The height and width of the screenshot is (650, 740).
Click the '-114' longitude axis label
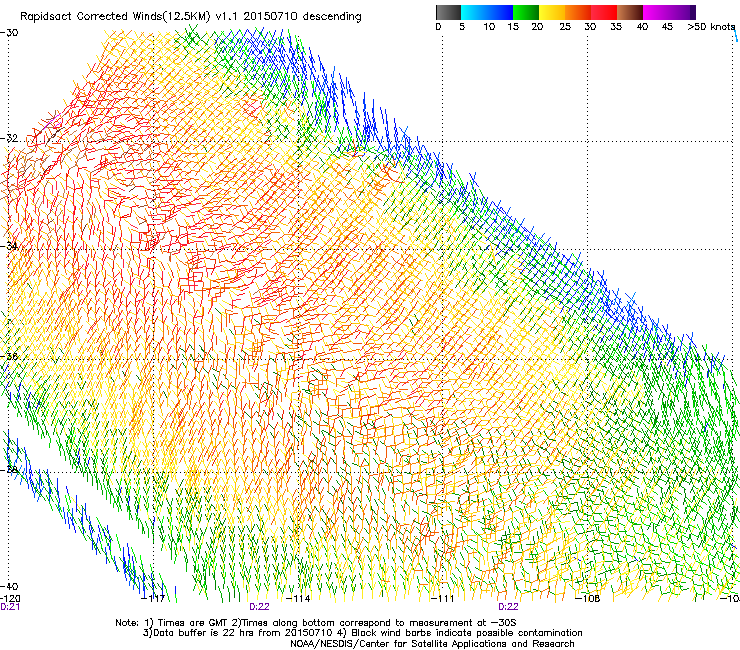pyautogui.click(x=299, y=599)
